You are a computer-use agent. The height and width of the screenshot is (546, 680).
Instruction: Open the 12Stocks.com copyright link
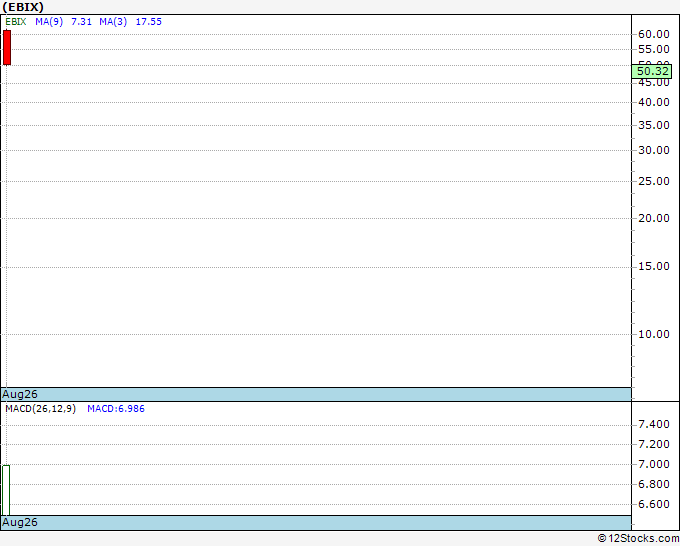click(638, 539)
